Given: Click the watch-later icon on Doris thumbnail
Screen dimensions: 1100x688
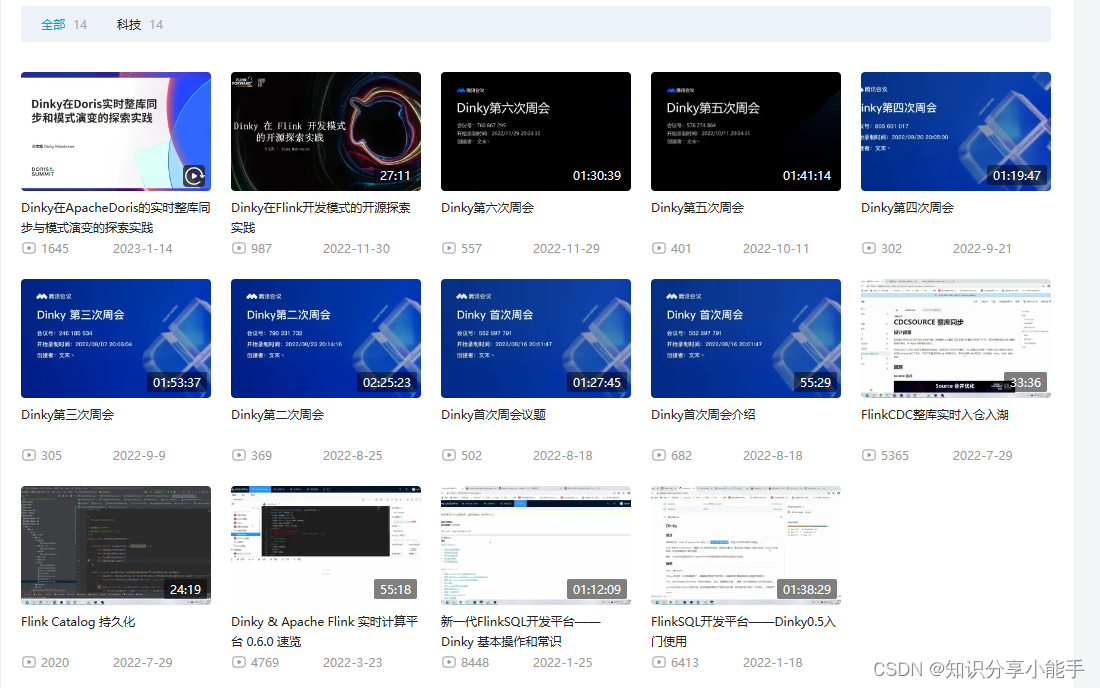Looking at the screenshot, I should 194,175.
